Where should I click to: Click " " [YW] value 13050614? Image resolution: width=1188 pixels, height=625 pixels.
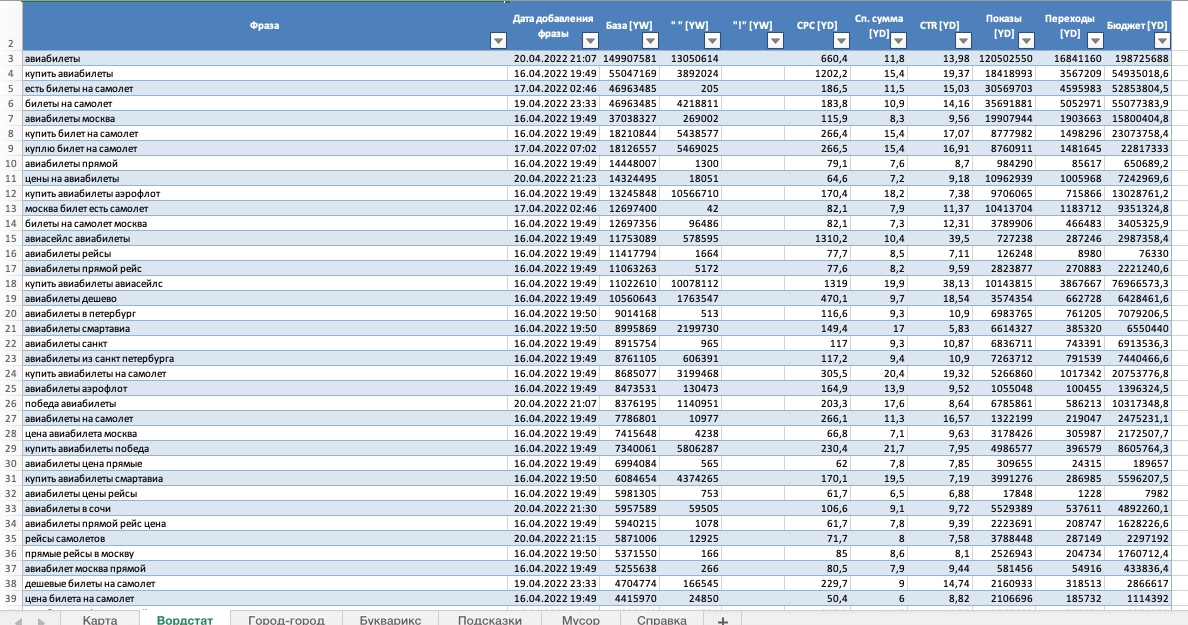coord(690,58)
